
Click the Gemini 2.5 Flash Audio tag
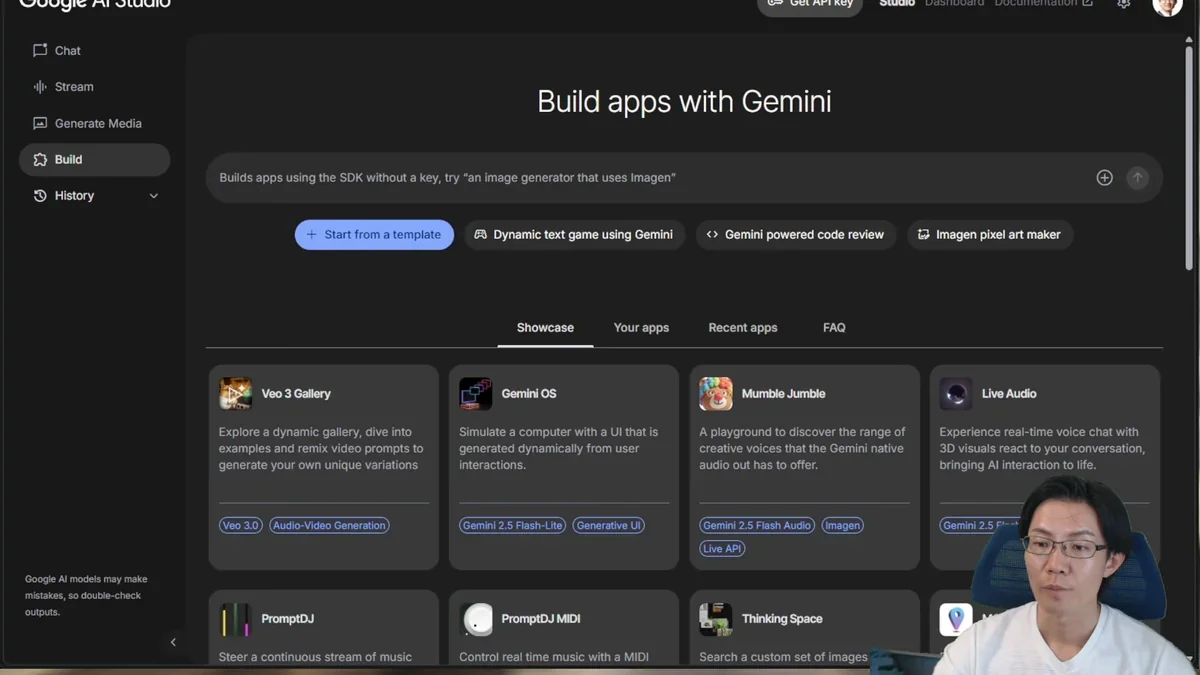pos(757,525)
